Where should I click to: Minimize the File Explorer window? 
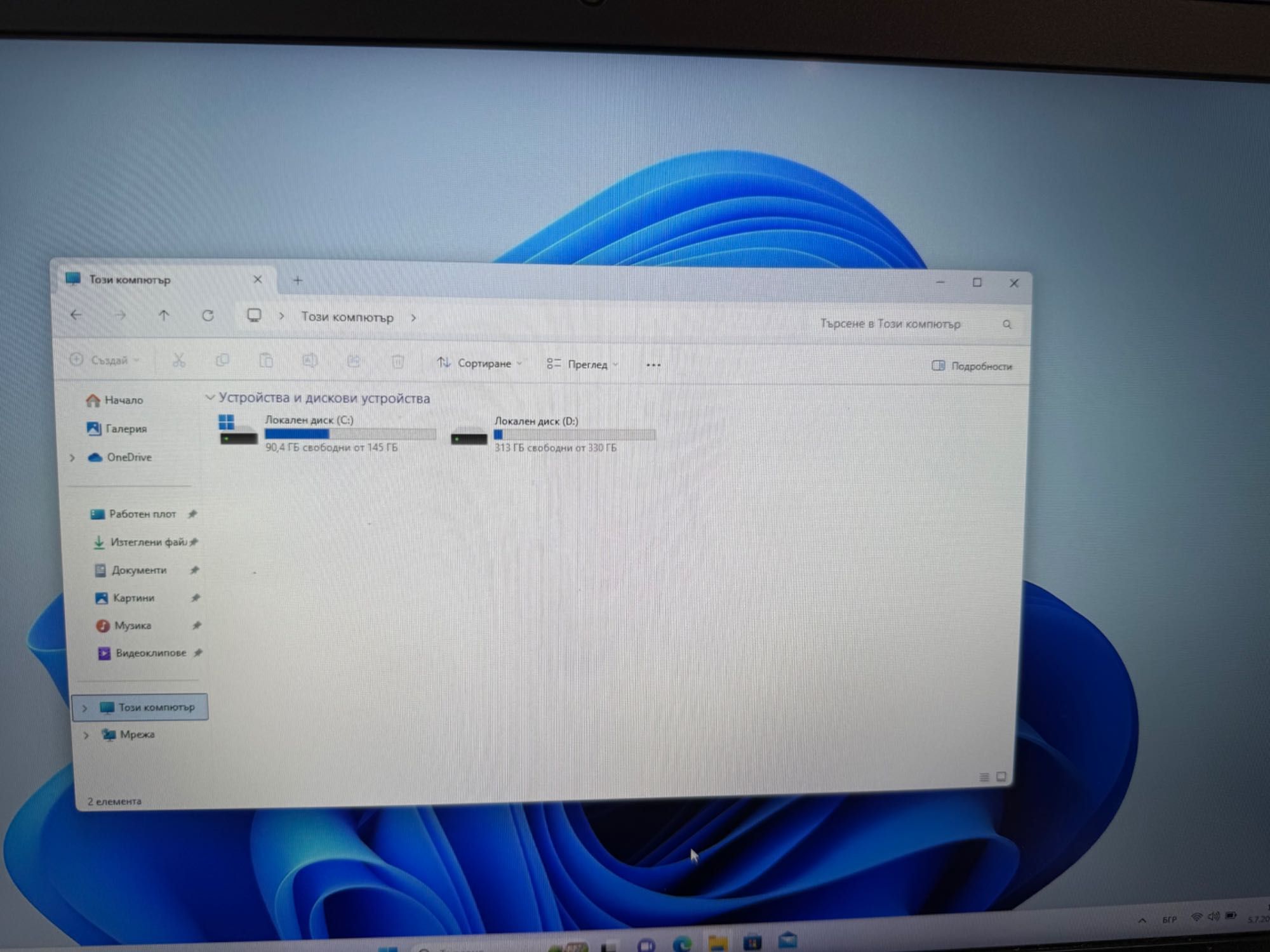coord(940,282)
